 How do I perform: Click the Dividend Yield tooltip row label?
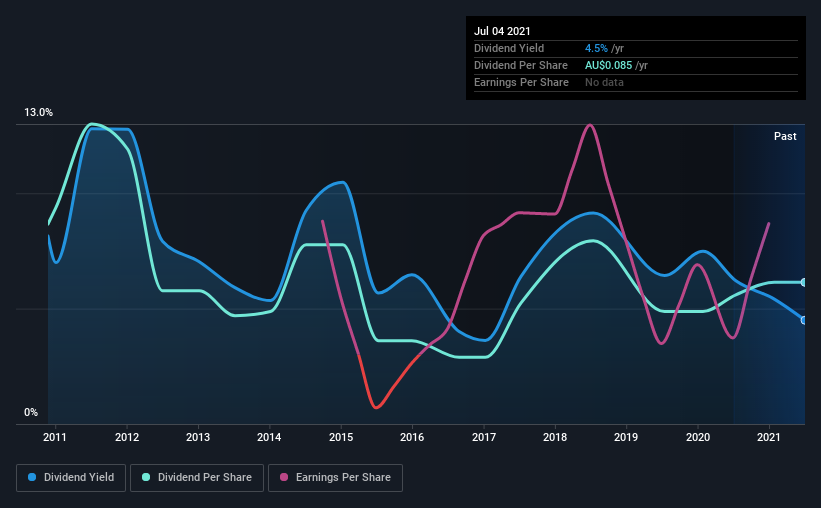tap(509, 48)
